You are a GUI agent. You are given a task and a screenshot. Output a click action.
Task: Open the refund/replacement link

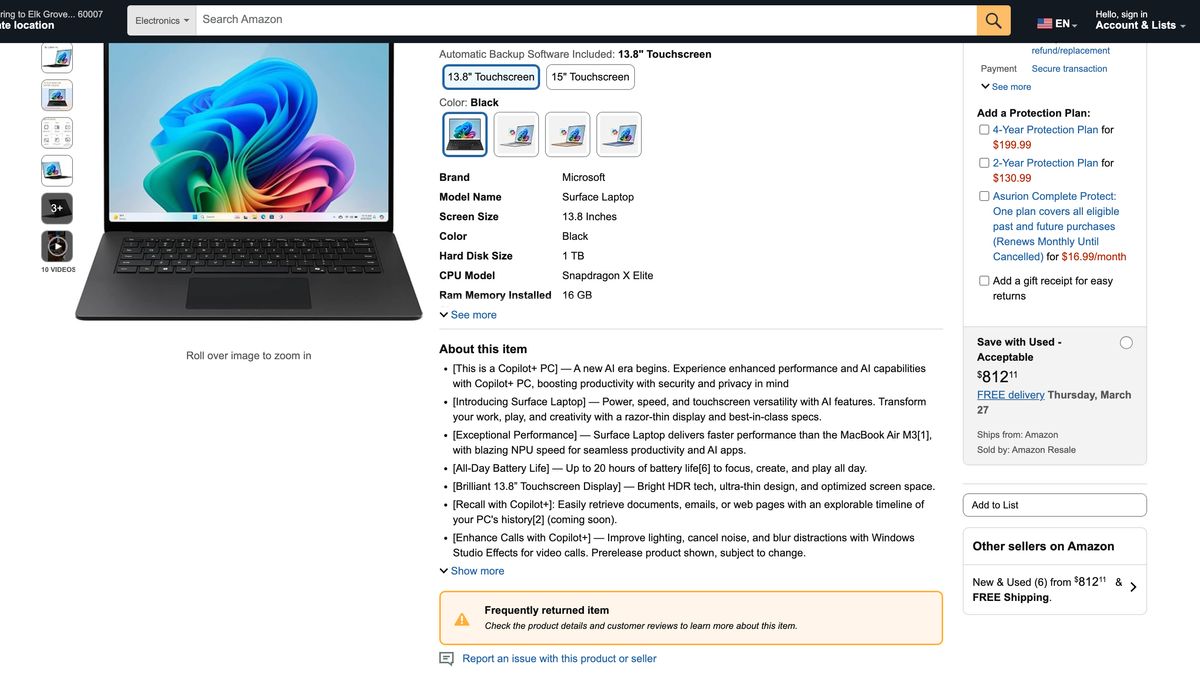point(1071,51)
